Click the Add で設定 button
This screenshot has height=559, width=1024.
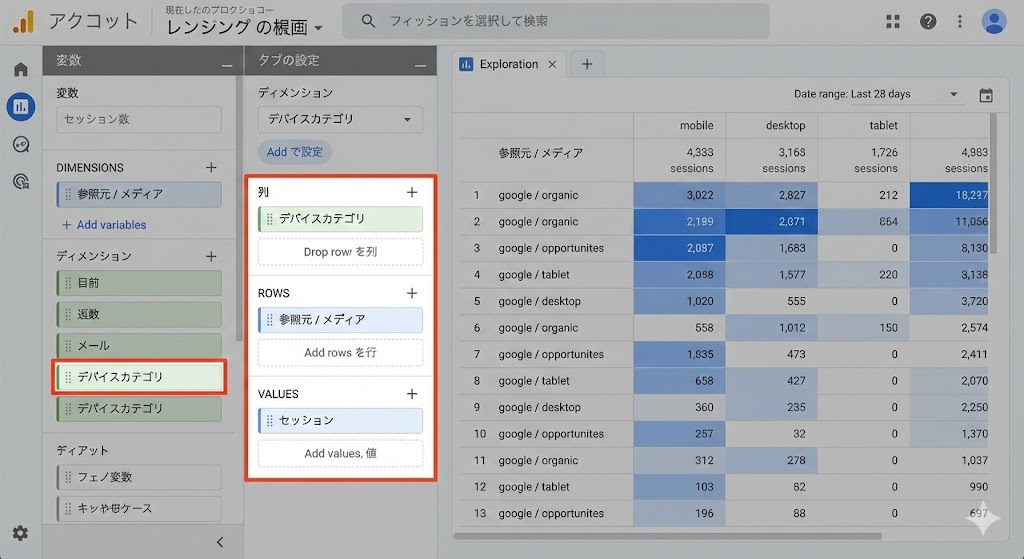click(x=295, y=152)
